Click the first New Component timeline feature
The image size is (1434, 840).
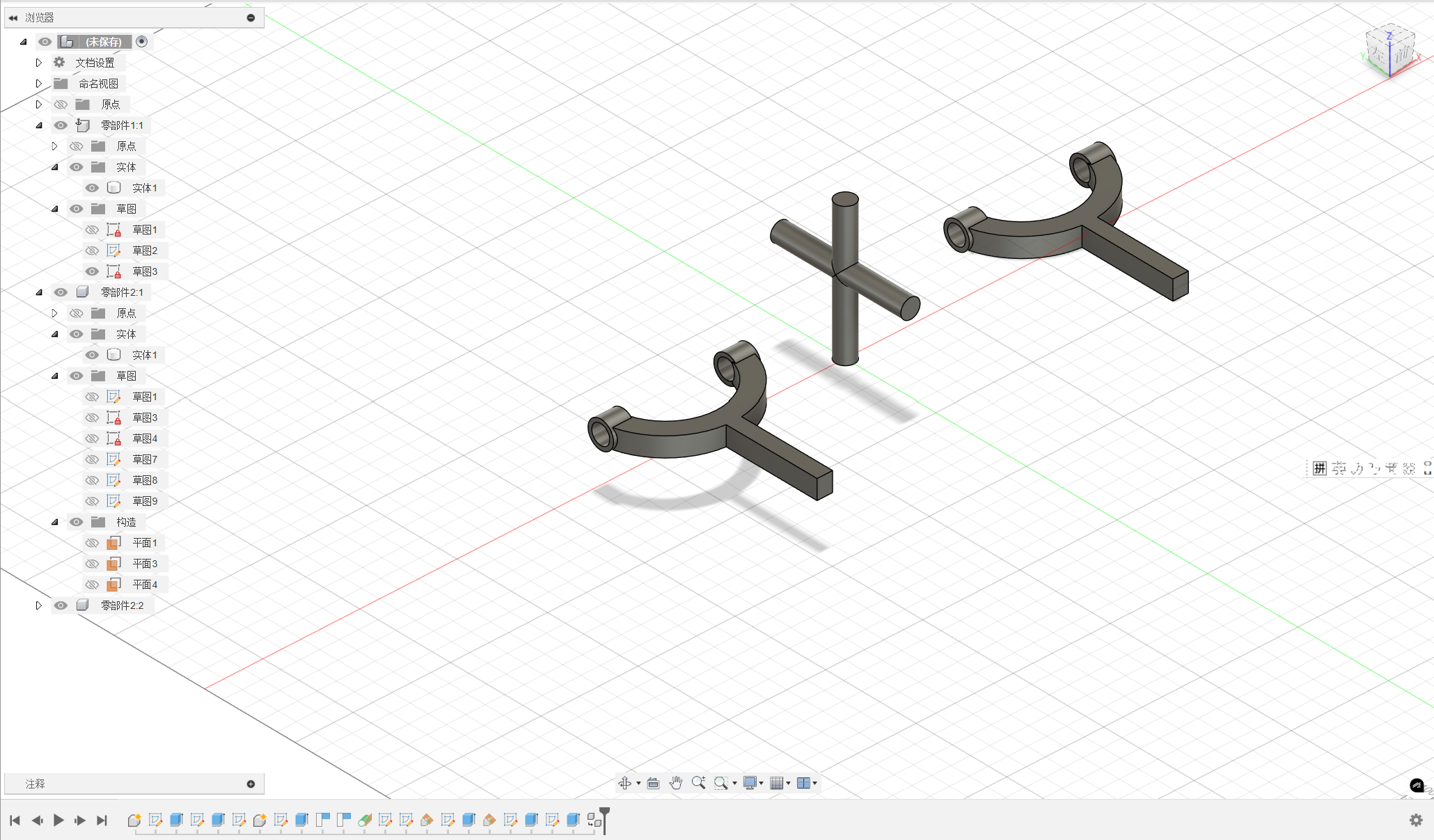pyautogui.click(x=134, y=820)
